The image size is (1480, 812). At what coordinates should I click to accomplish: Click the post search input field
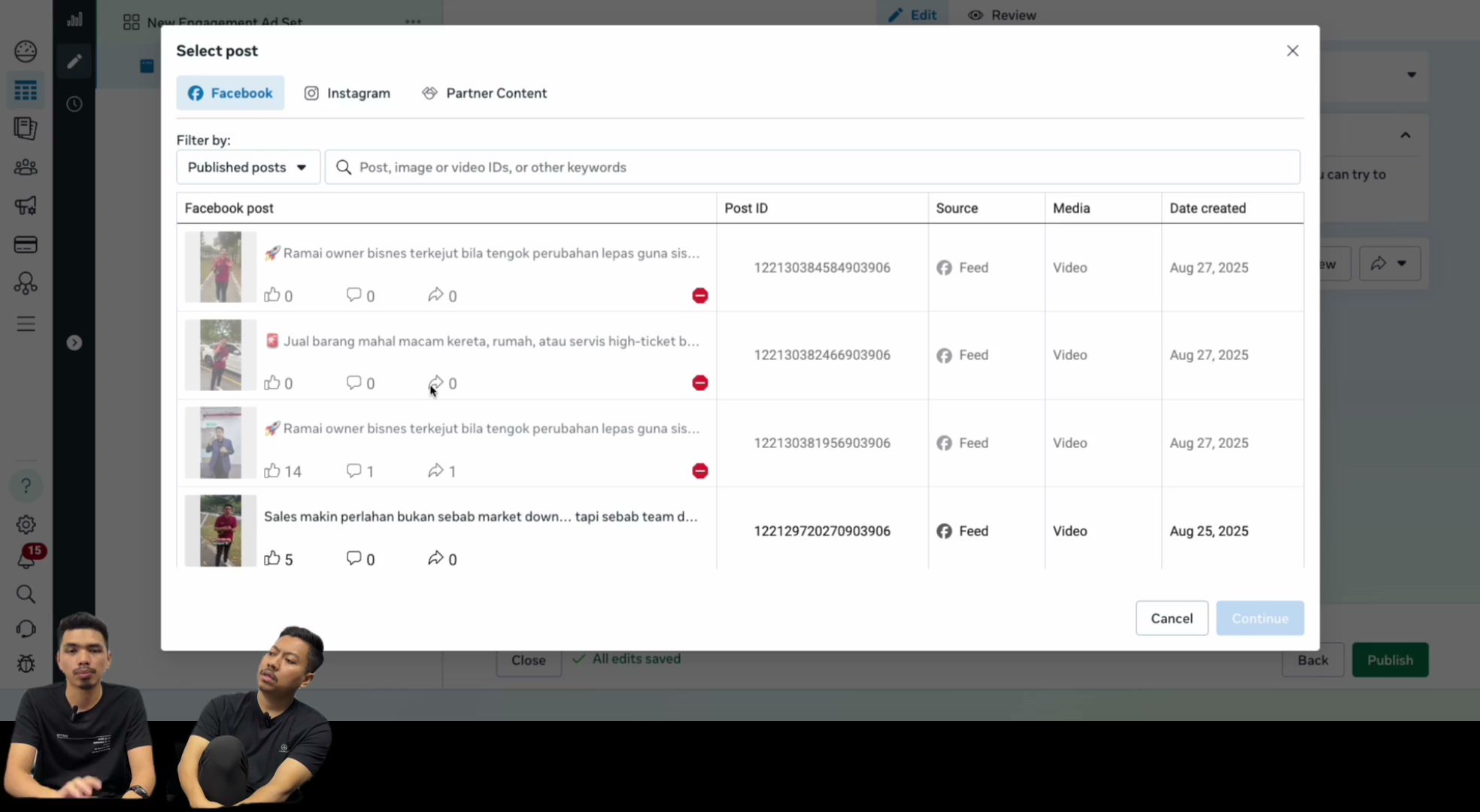pyautogui.click(x=812, y=167)
